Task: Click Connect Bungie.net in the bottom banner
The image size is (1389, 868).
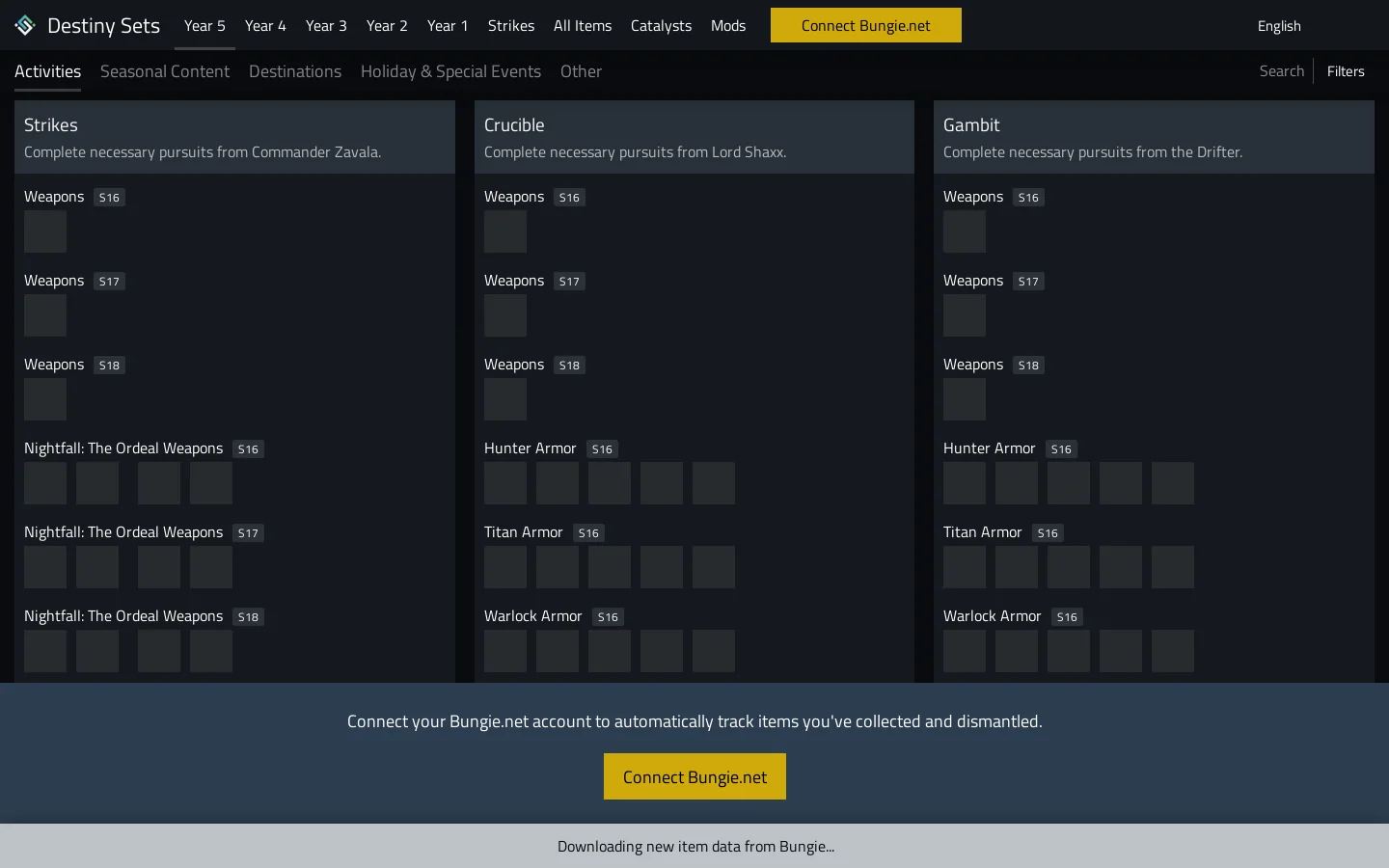Action: (x=694, y=776)
